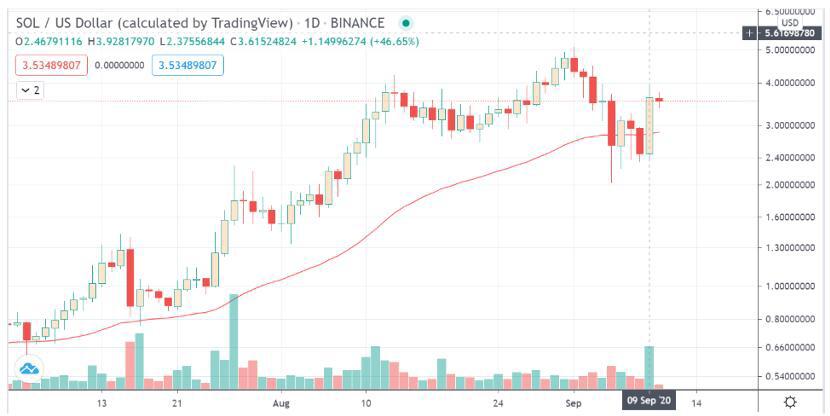This screenshot has width=830, height=416.
Task: Click the 09 Sep '20 date marker
Action: [x=650, y=401]
